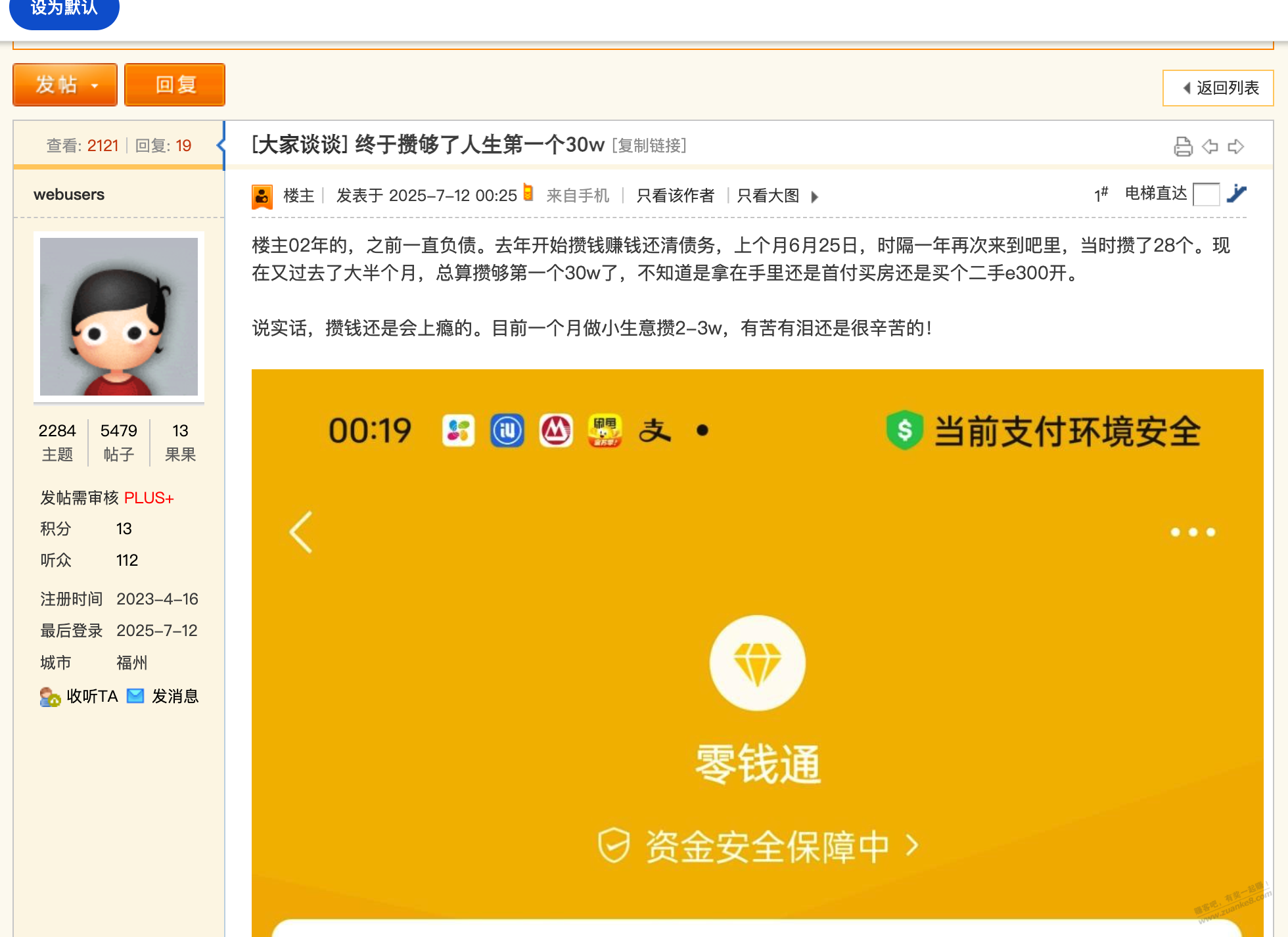Click the 收听TA follow icon
This screenshot has width=1288, height=937.
[50, 697]
